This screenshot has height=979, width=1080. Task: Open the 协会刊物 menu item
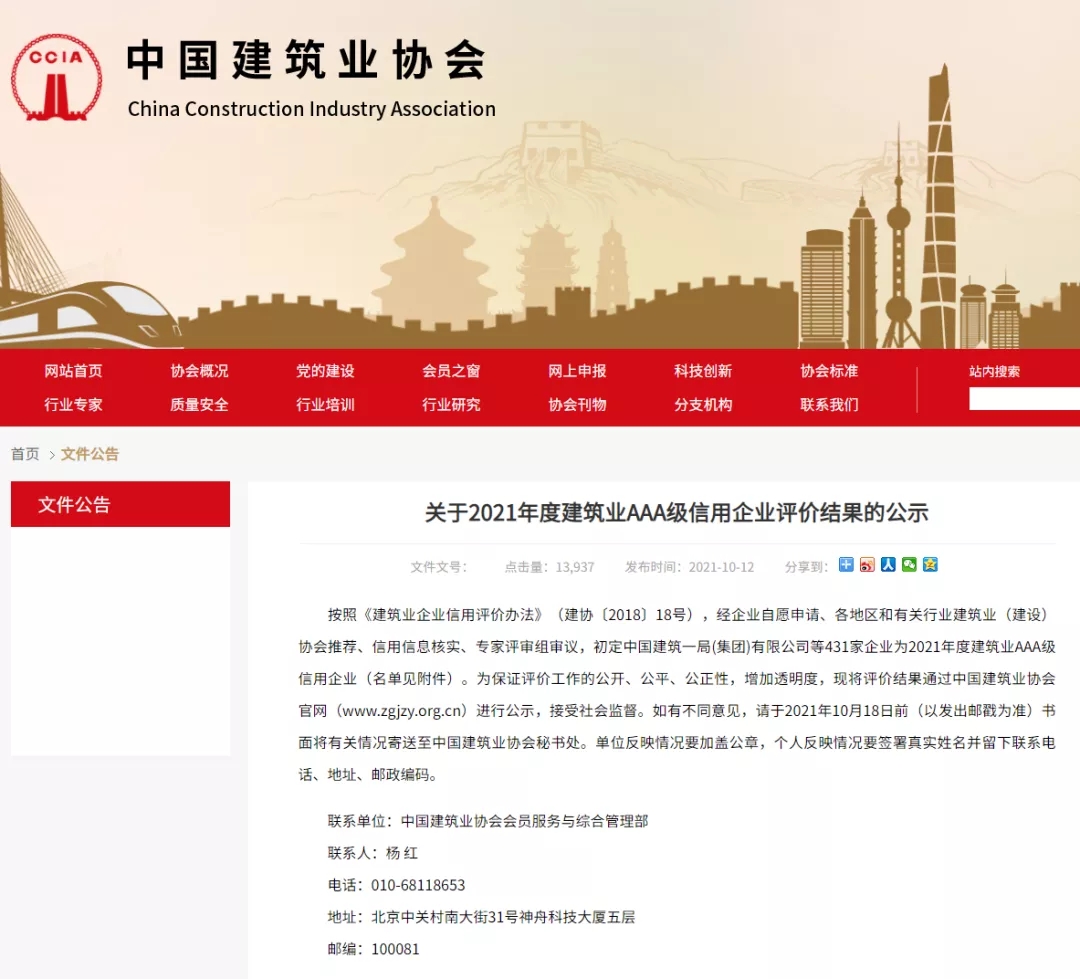pos(577,404)
